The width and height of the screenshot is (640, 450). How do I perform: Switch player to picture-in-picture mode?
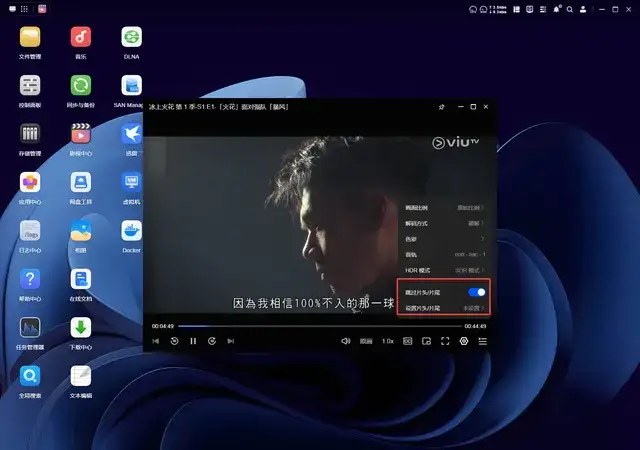426,341
